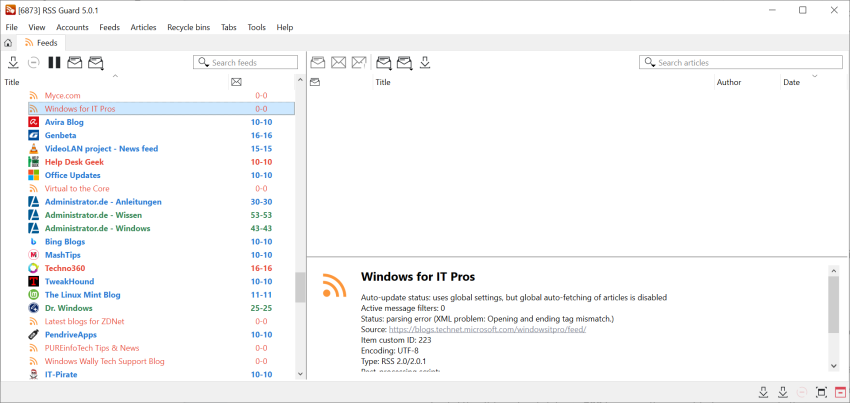Toggle sorting by the feed list Title column
This screenshot has width=850, height=403.
[x=12, y=82]
